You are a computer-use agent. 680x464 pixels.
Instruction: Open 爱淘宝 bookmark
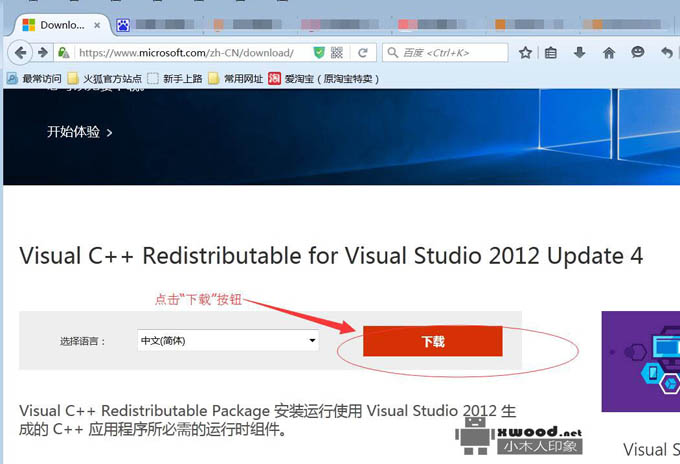[x=324, y=78]
